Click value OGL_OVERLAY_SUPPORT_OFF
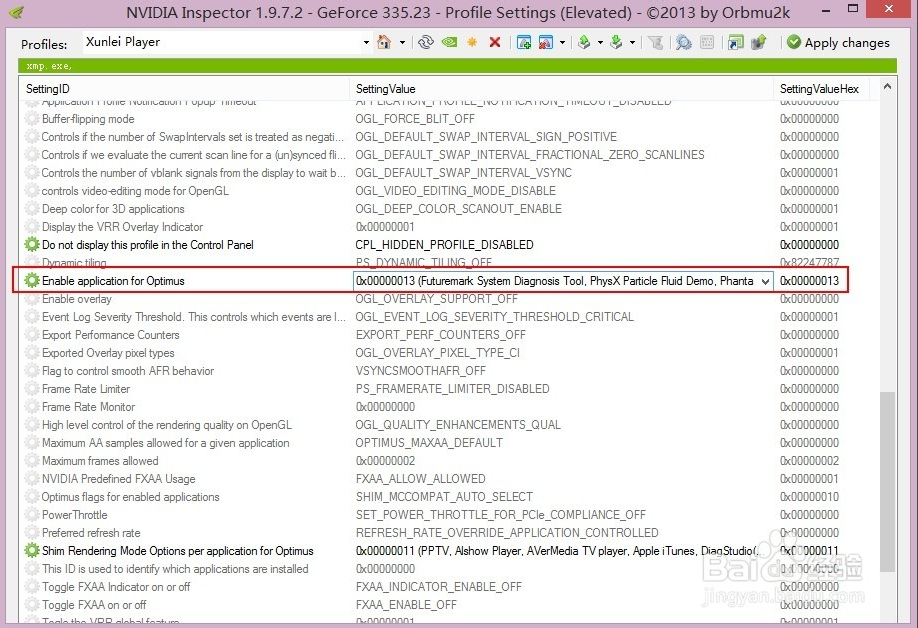 pyautogui.click(x=436, y=298)
